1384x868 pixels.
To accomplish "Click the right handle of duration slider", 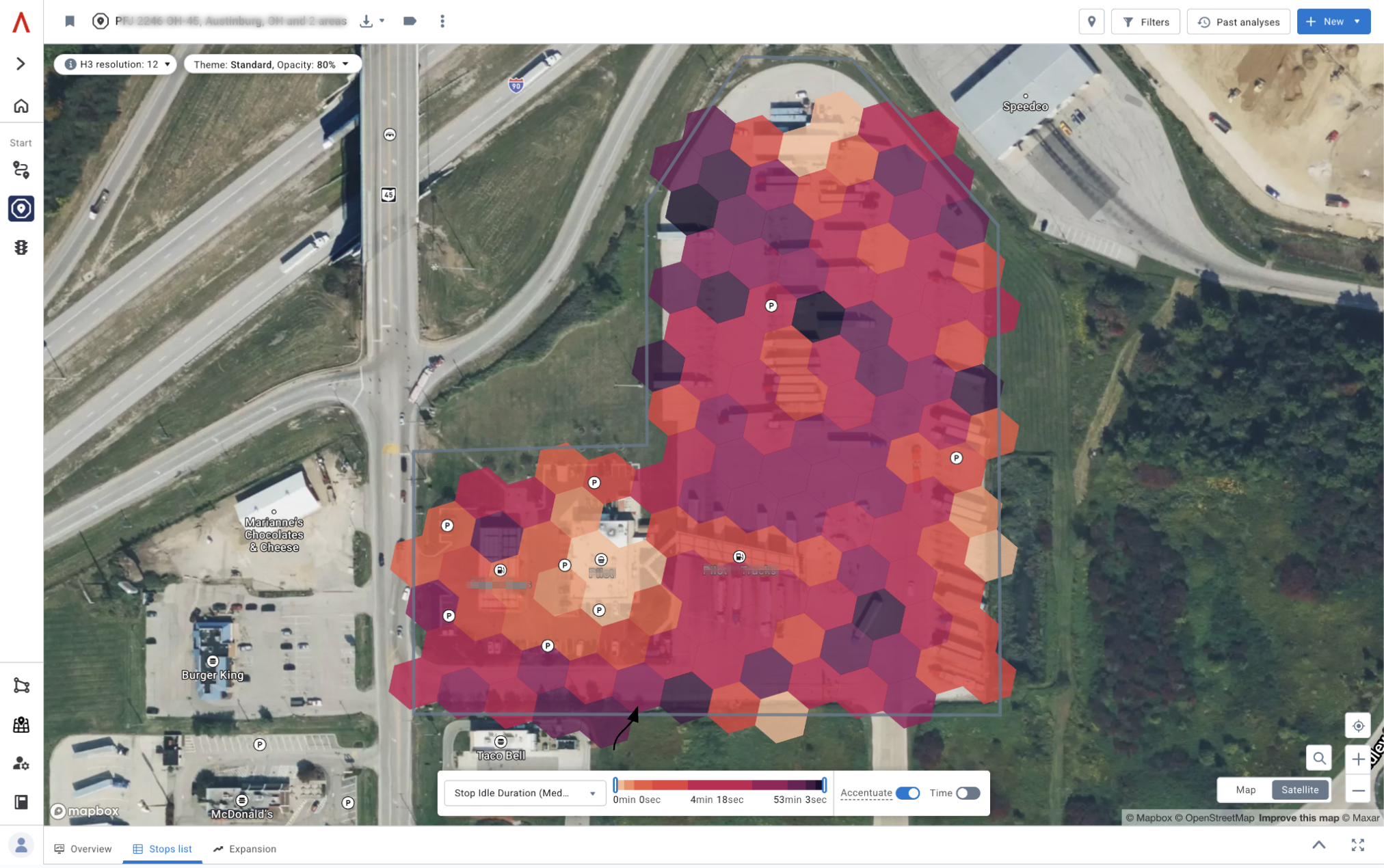I will 825,785.
